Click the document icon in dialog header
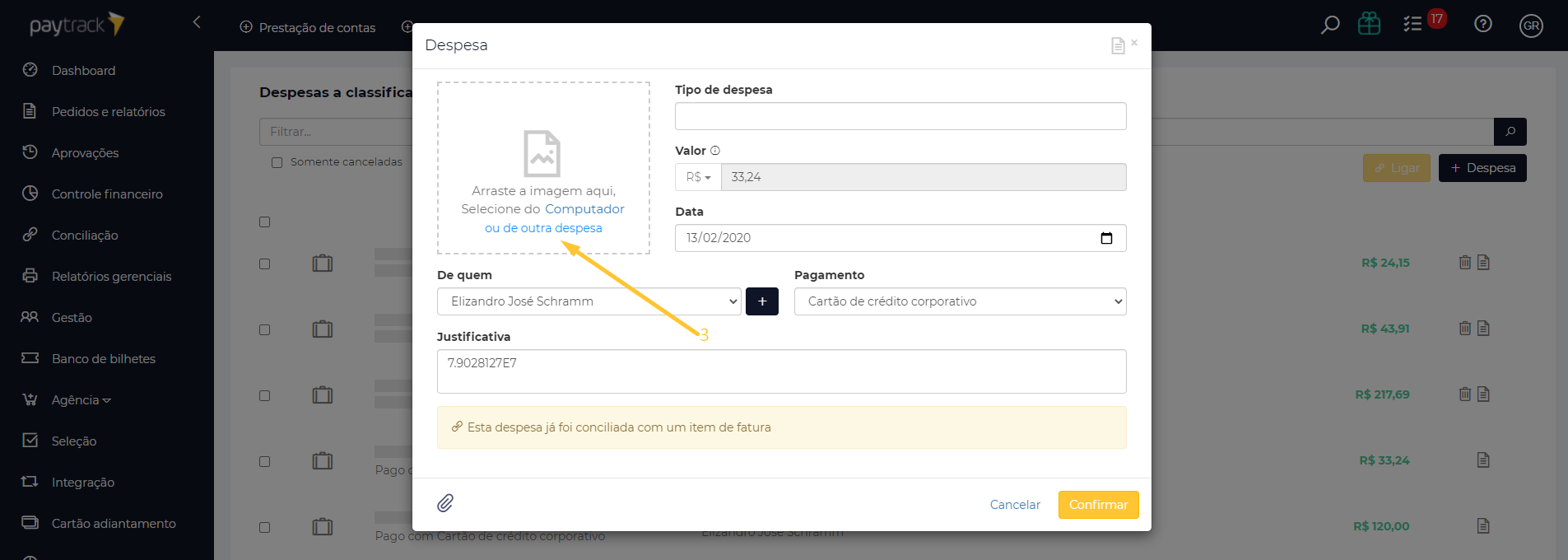1568x560 pixels. pos(1117,46)
